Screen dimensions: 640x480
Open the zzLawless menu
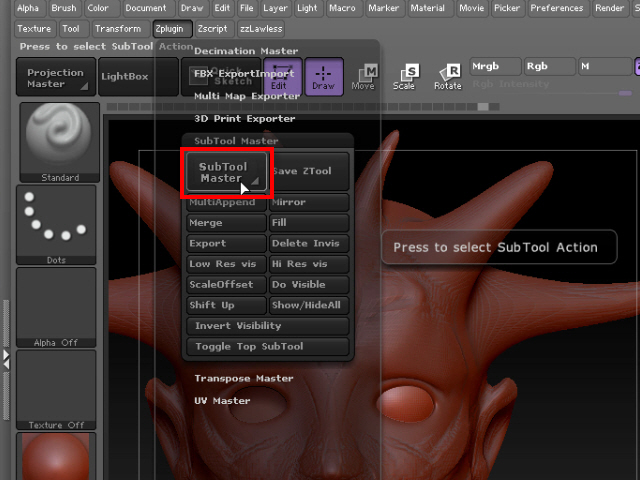click(x=261, y=29)
